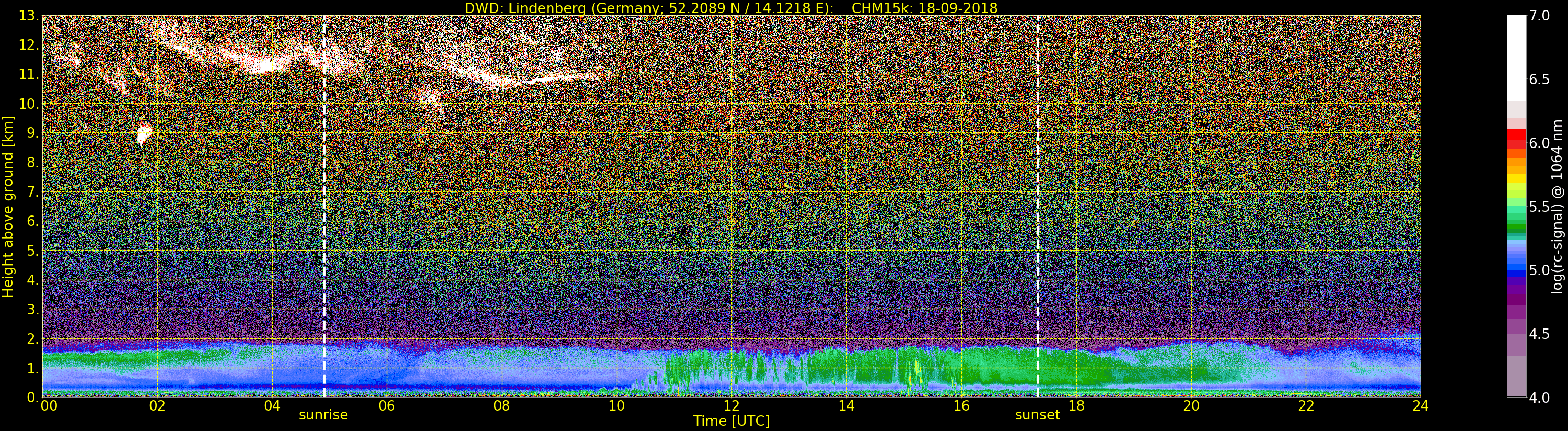This screenshot has width=1568, height=431.
Task: Click the time axis tick label '00'
Action: (49, 406)
